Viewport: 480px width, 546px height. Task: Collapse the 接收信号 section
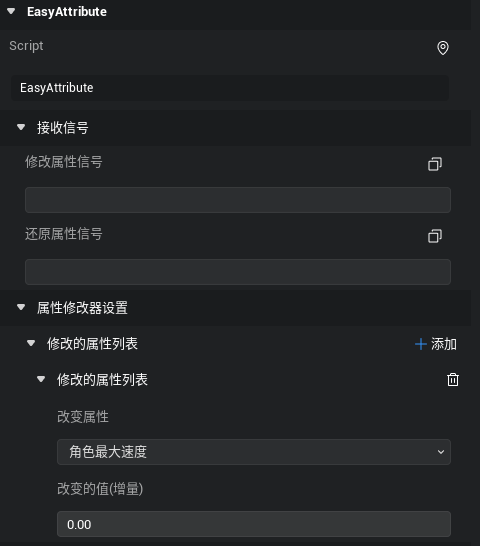point(21,127)
